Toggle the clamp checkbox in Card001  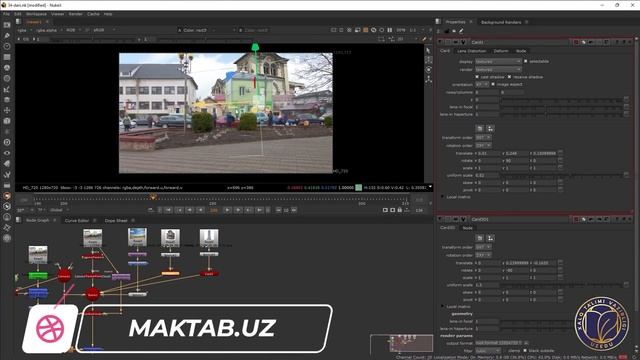tap(505, 351)
